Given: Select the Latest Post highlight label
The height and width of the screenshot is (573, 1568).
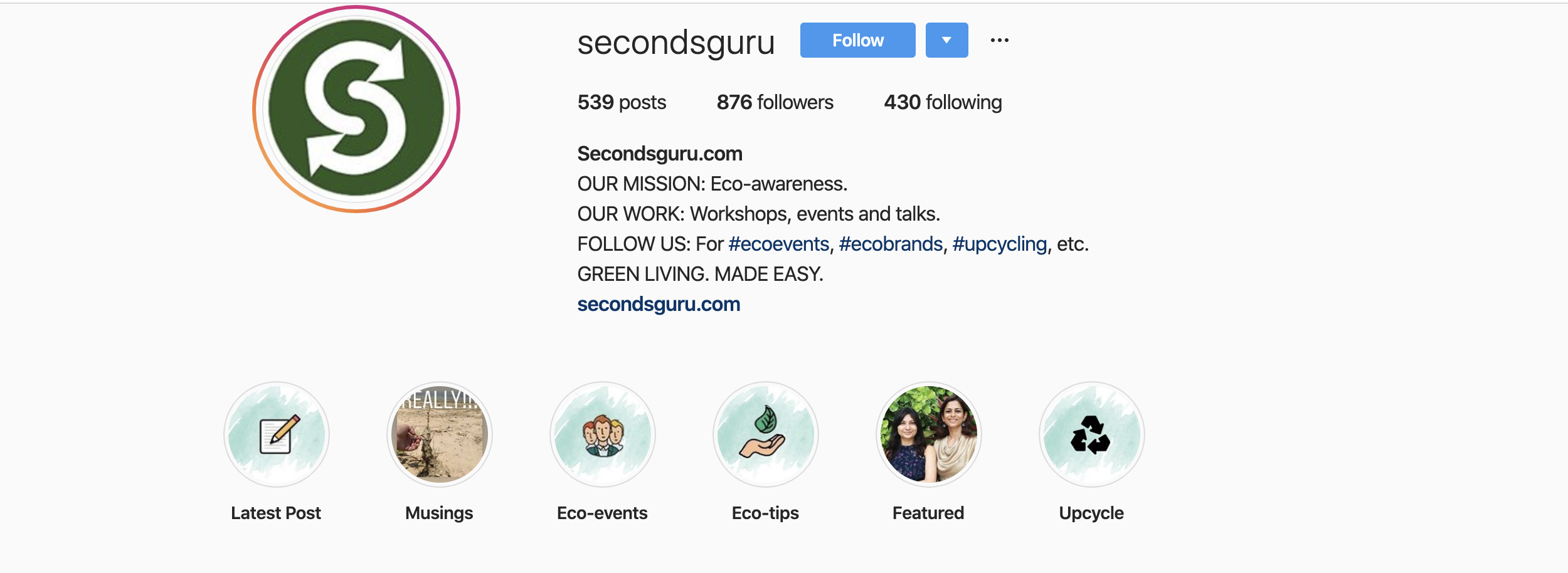Looking at the screenshot, I should [276, 513].
